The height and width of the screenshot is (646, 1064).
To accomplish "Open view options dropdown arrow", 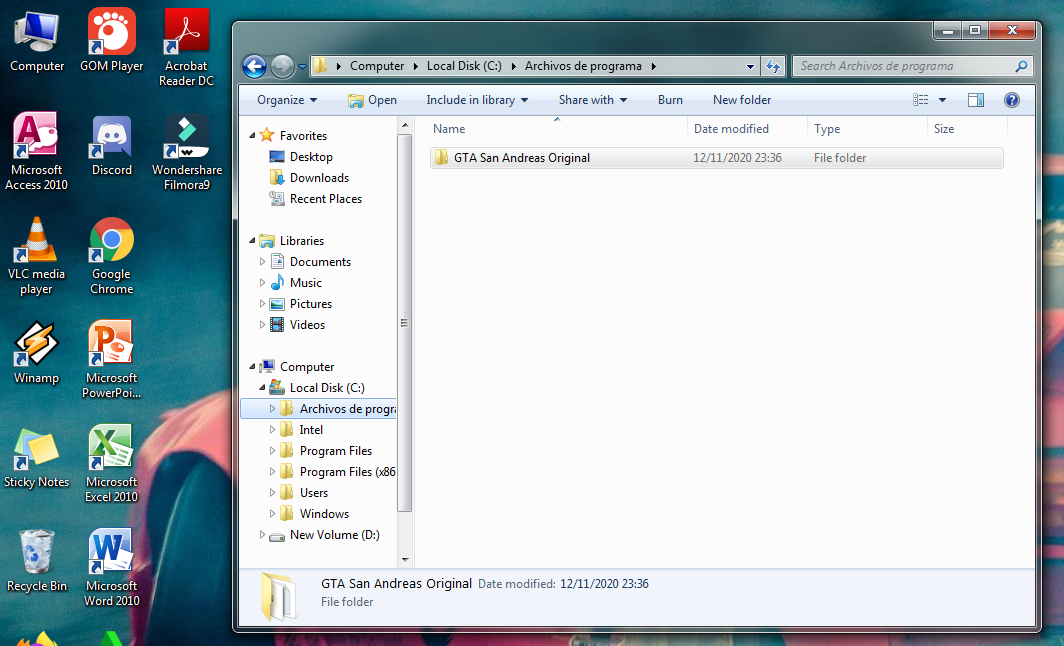I will (942, 100).
